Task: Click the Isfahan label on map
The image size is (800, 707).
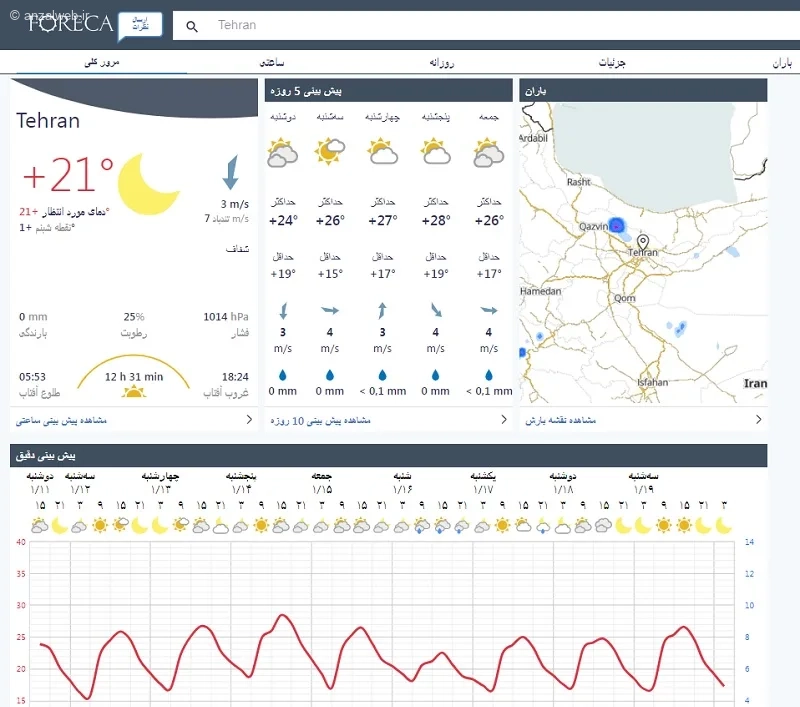Action: 652,382
